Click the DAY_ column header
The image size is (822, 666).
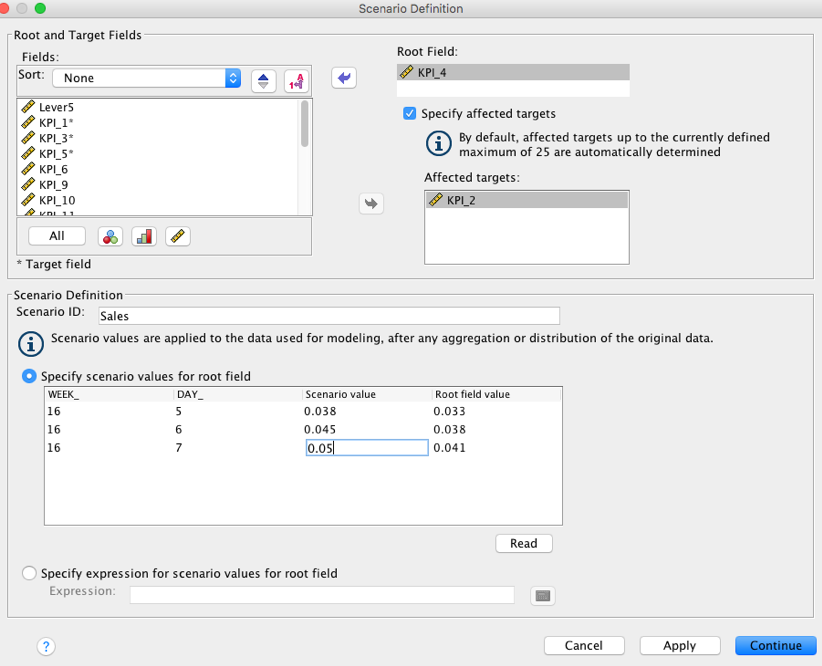(239, 394)
